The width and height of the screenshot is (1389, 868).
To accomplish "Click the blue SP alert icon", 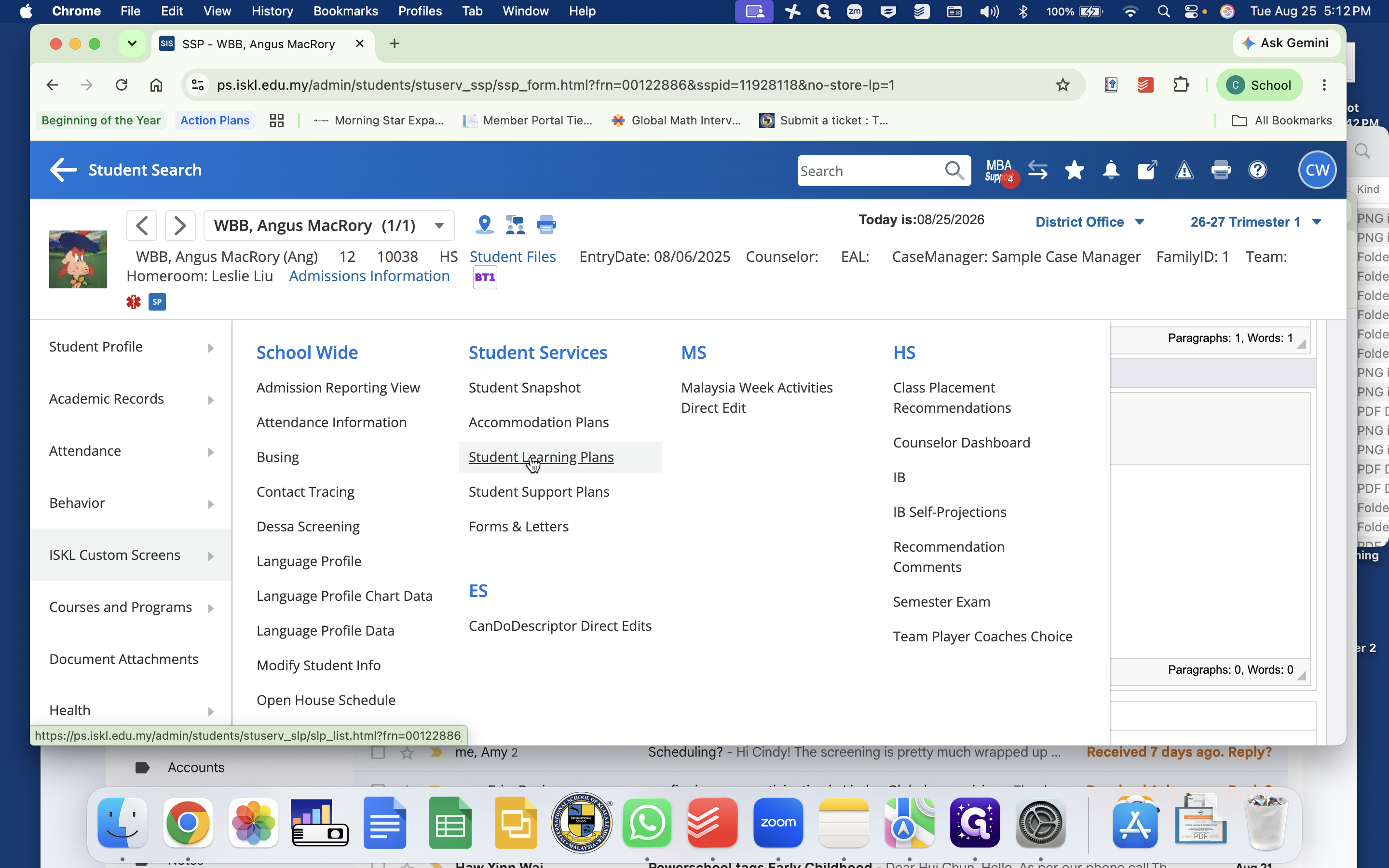I will pos(157,302).
